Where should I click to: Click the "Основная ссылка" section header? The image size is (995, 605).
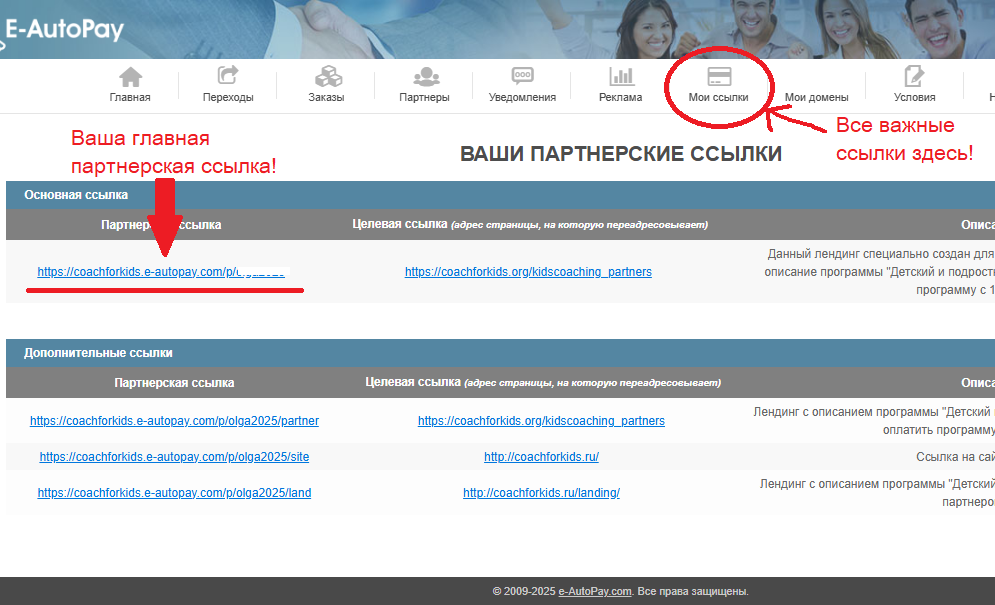pos(76,195)
